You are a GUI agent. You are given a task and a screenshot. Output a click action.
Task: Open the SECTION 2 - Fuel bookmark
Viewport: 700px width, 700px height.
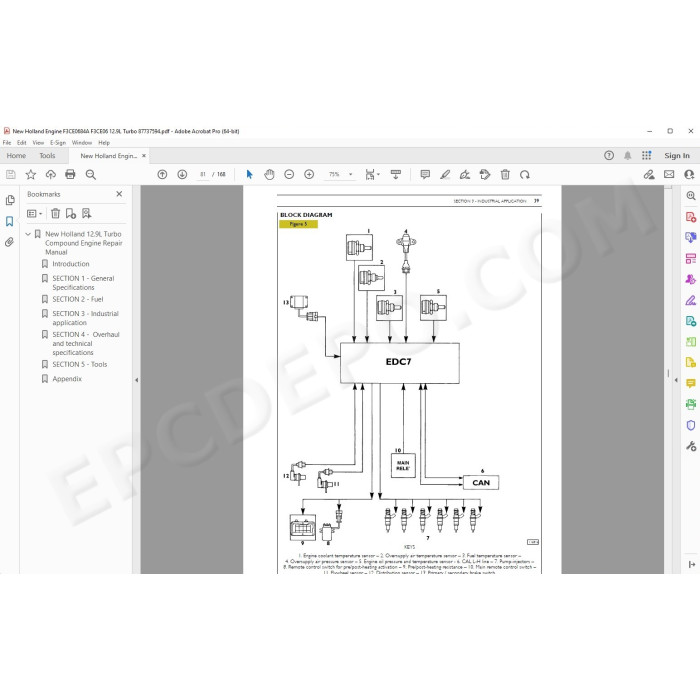(x=78, y=299)
